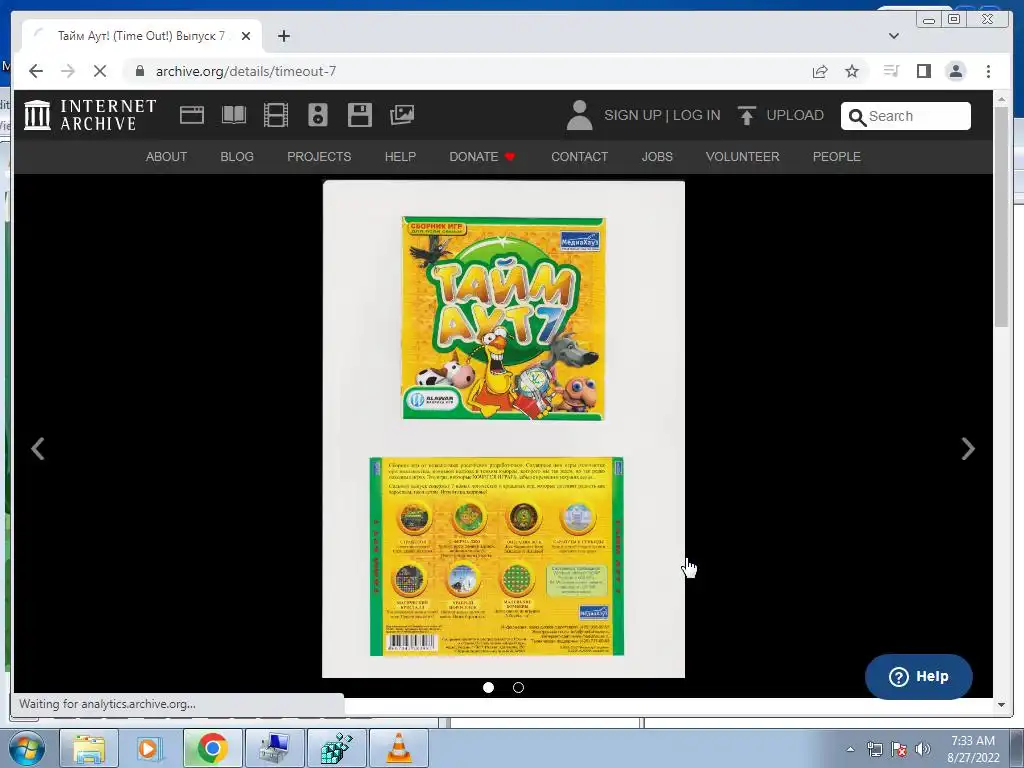Show the previous carousel image

pos(38,449)
